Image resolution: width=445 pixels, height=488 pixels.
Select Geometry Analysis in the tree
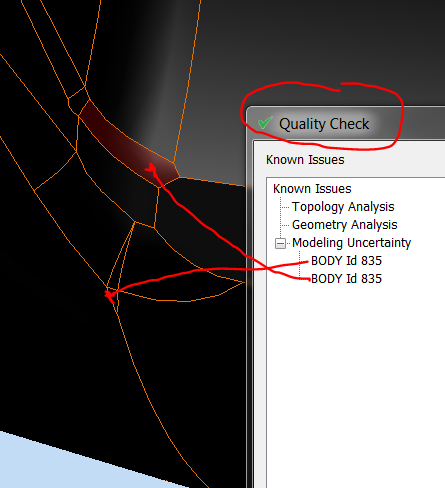pyautogui.click(x=344, y=225)
